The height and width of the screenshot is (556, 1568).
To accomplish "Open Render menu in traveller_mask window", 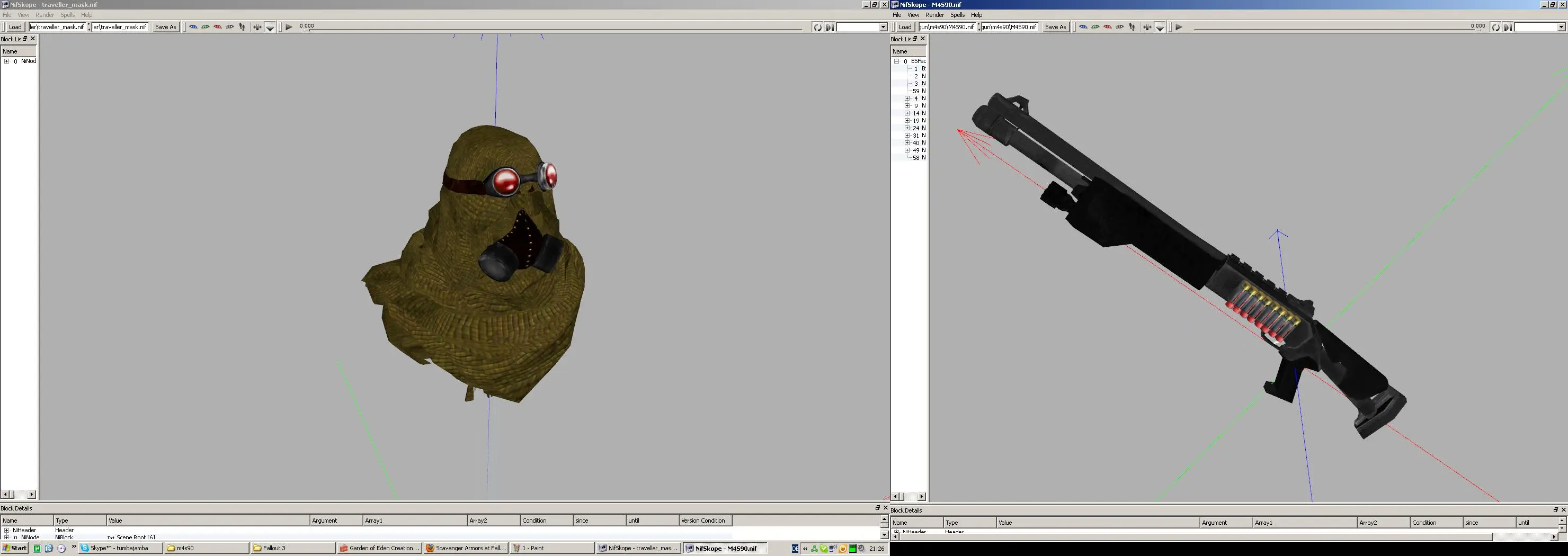I will pyautogui.click(x=44, y=15).
